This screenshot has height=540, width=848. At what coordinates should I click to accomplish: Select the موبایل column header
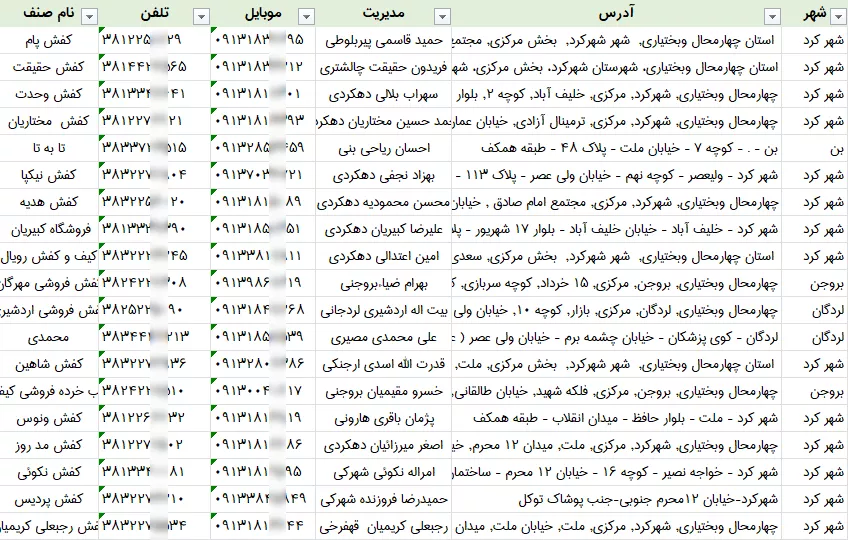tap(263, 13)
